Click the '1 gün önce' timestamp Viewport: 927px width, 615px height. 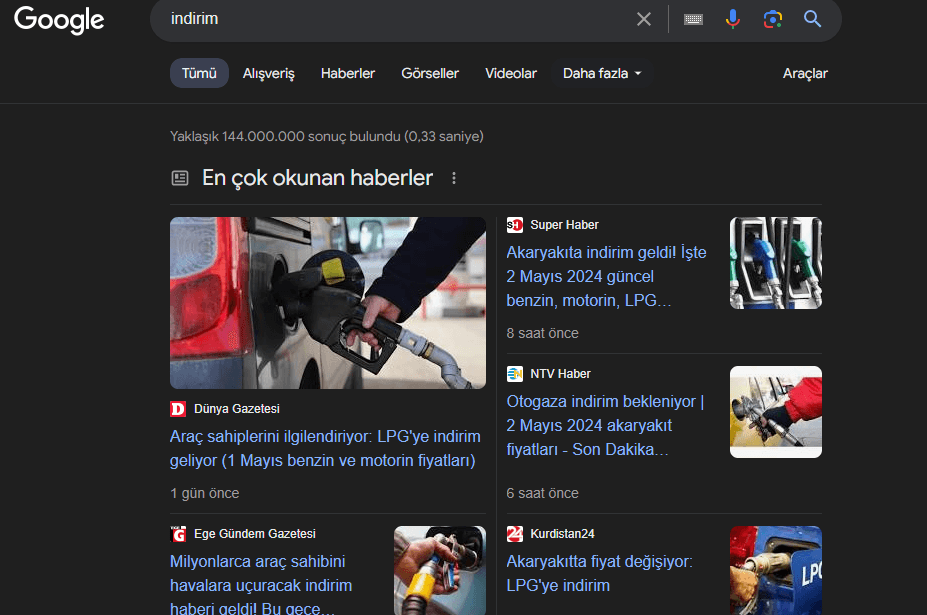[x=205, y=493]
